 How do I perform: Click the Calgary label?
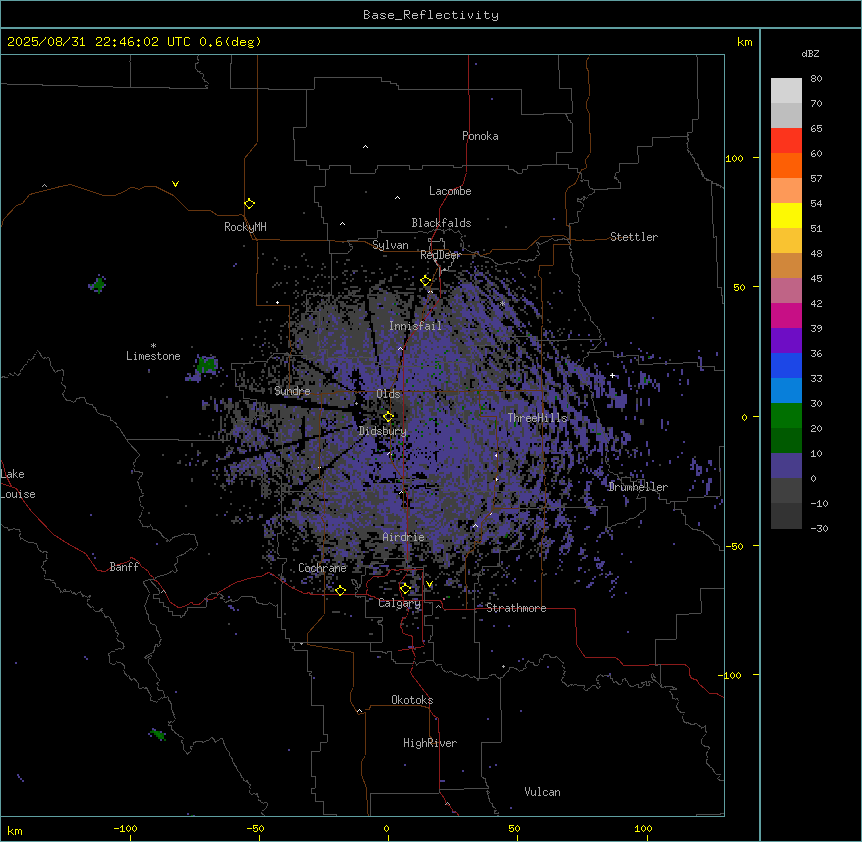pos(400,603)
